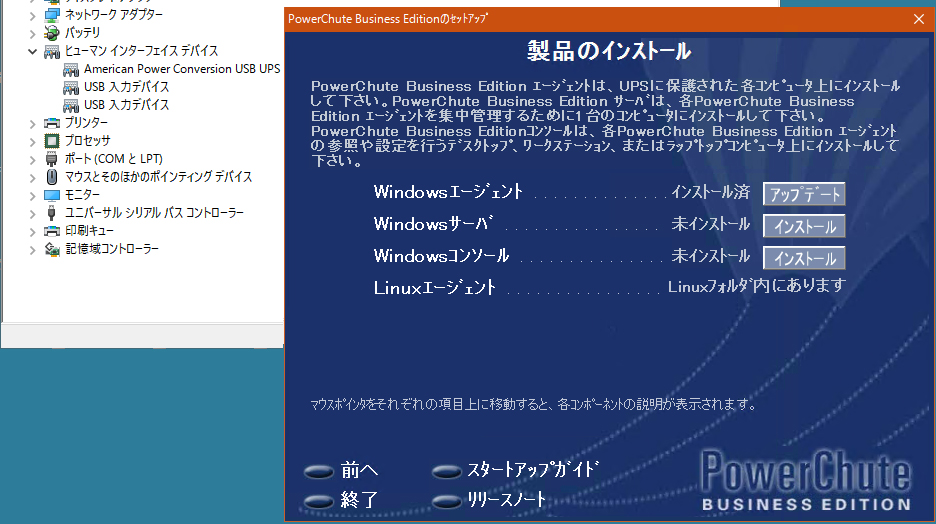Click インストール button for Windowsサーバ
This screenshot has height=524, width=936.
(x=804, y=226)
